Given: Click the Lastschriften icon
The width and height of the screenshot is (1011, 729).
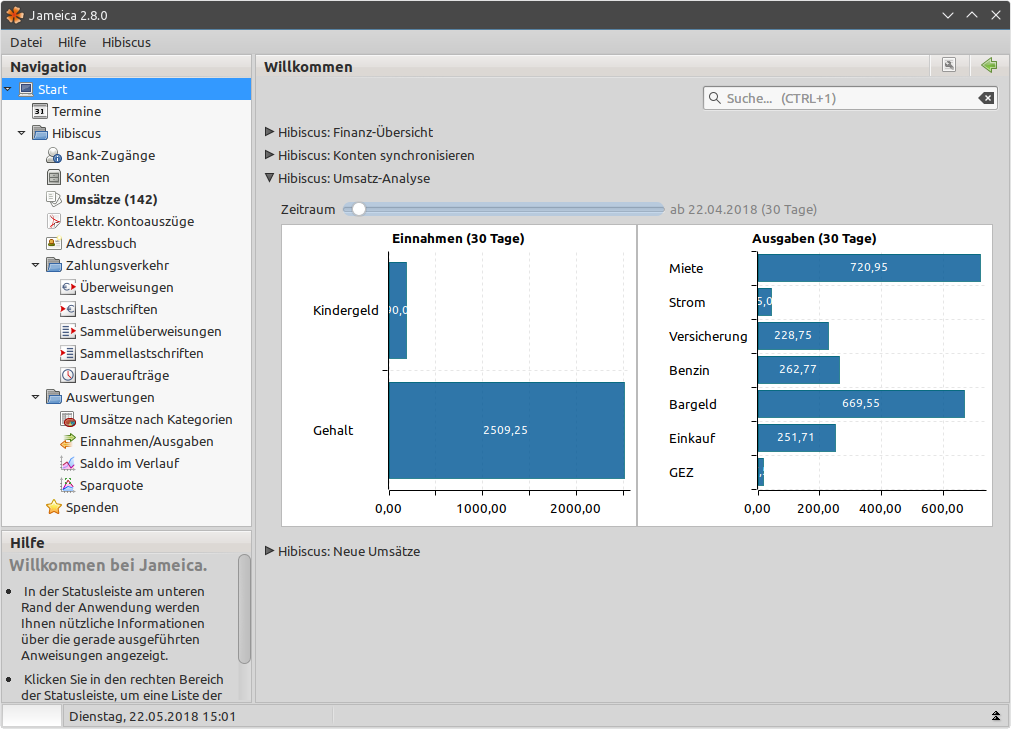Looking at the screenshot, I should (68, 309).
